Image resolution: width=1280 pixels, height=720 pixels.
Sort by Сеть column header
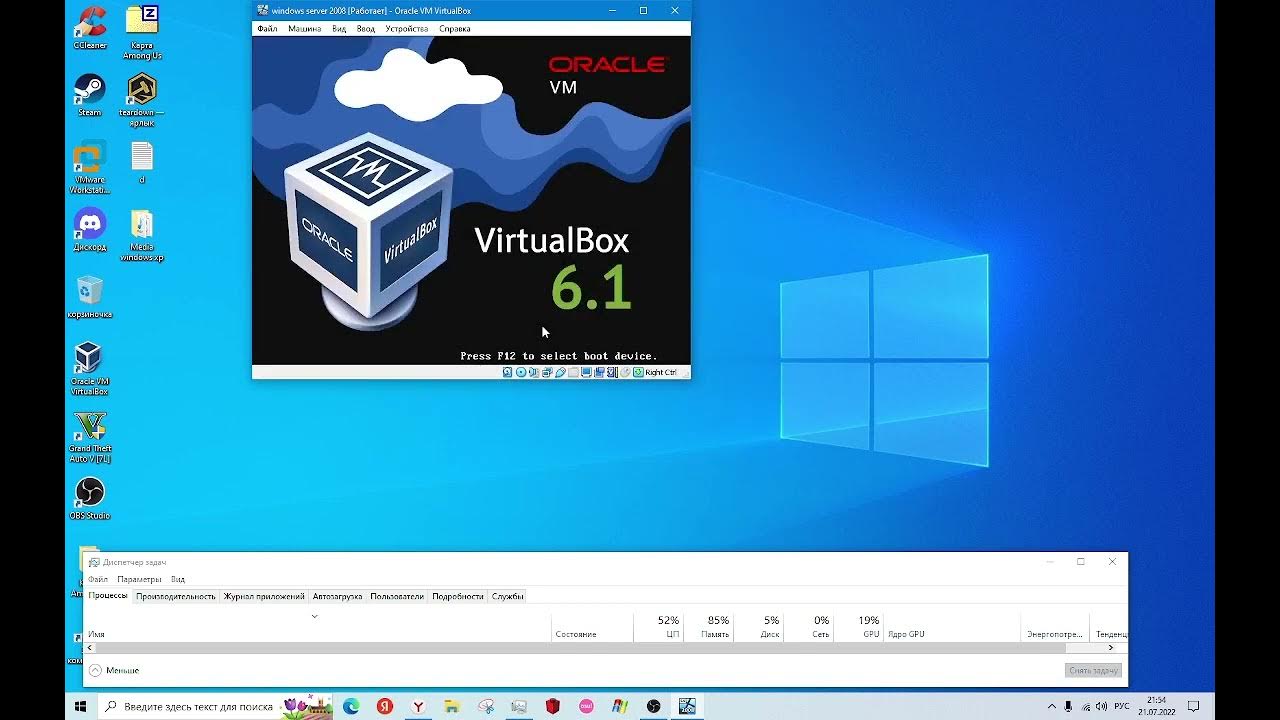(809, 627)
